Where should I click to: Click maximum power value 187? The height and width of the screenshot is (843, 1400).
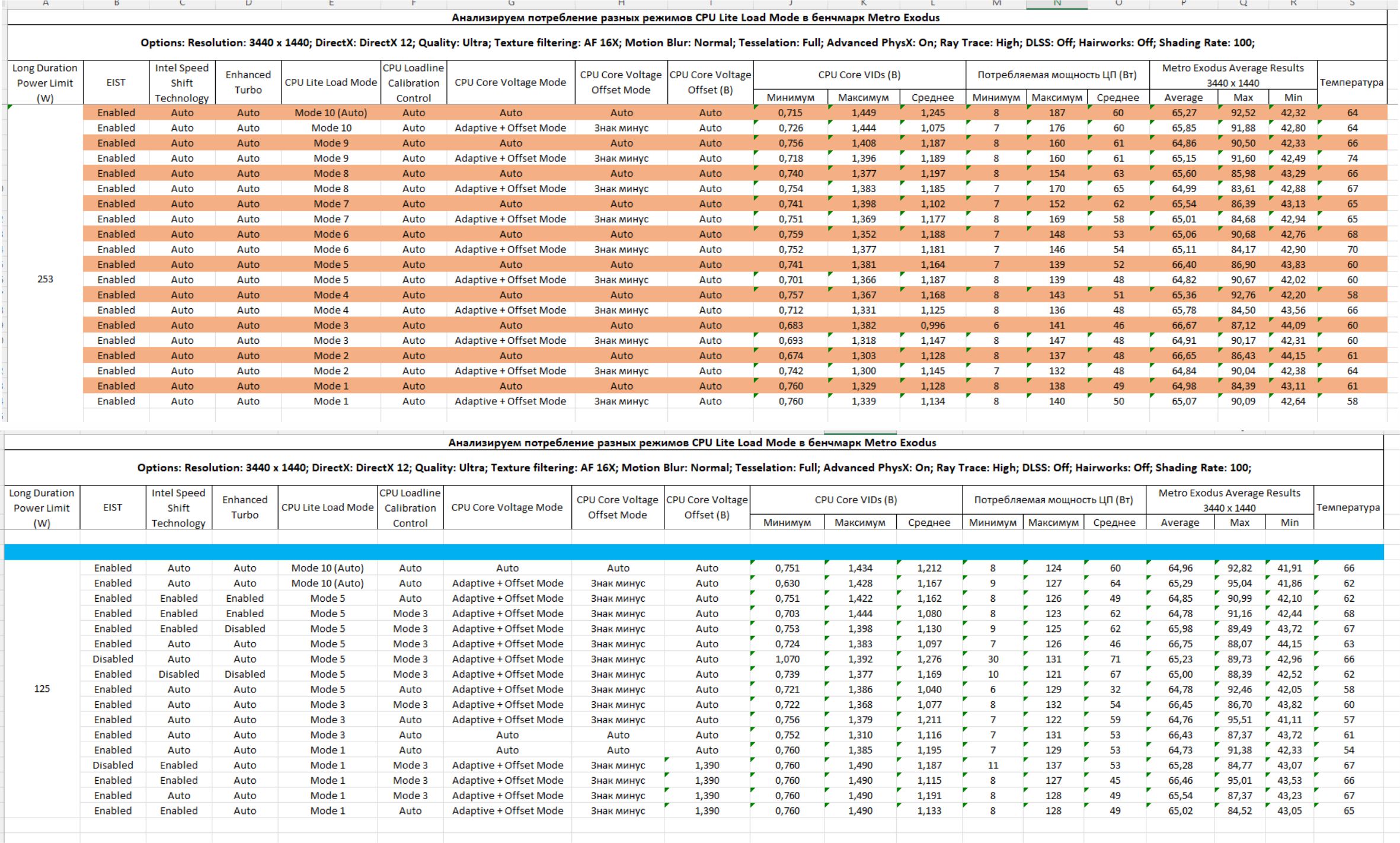coord(1057,113)
